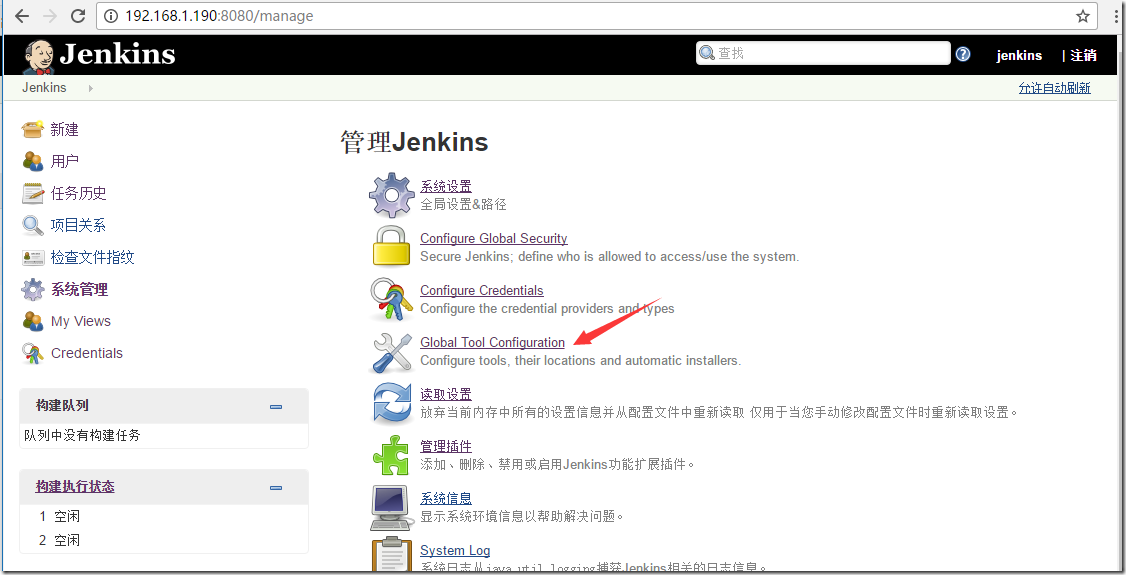Open Configure Global Security link
This screenshot has width=1126, height=575.
493,238
